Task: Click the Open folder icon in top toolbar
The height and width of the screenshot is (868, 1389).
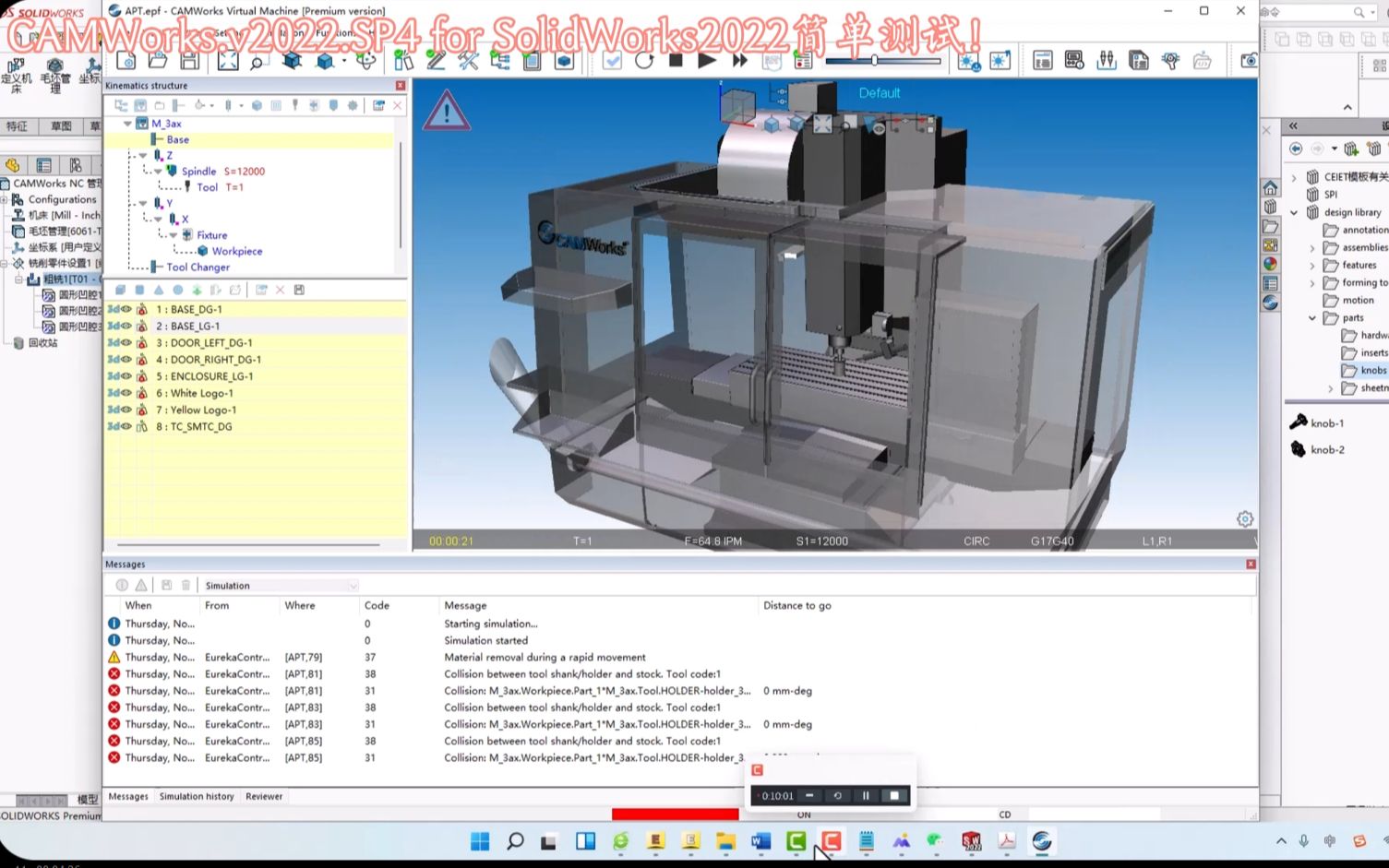Action: click(x=158, y=61)
